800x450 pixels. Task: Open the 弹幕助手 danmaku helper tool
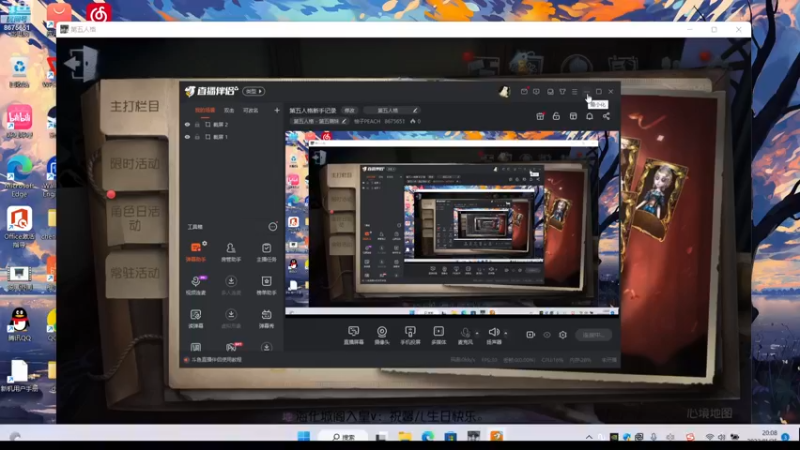(x=195, y=252)
